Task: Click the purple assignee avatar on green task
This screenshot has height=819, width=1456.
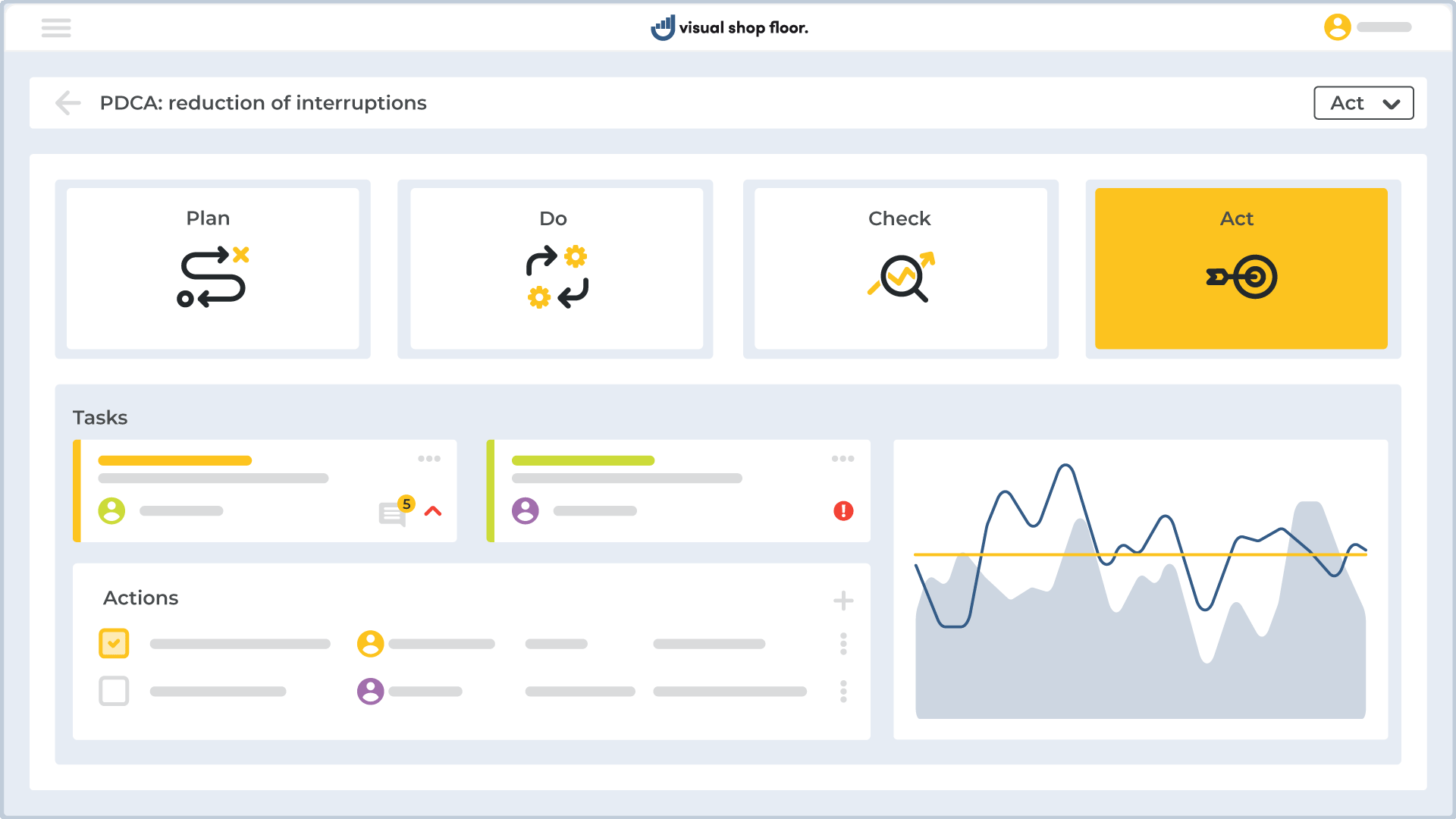Action: point(526,511)
